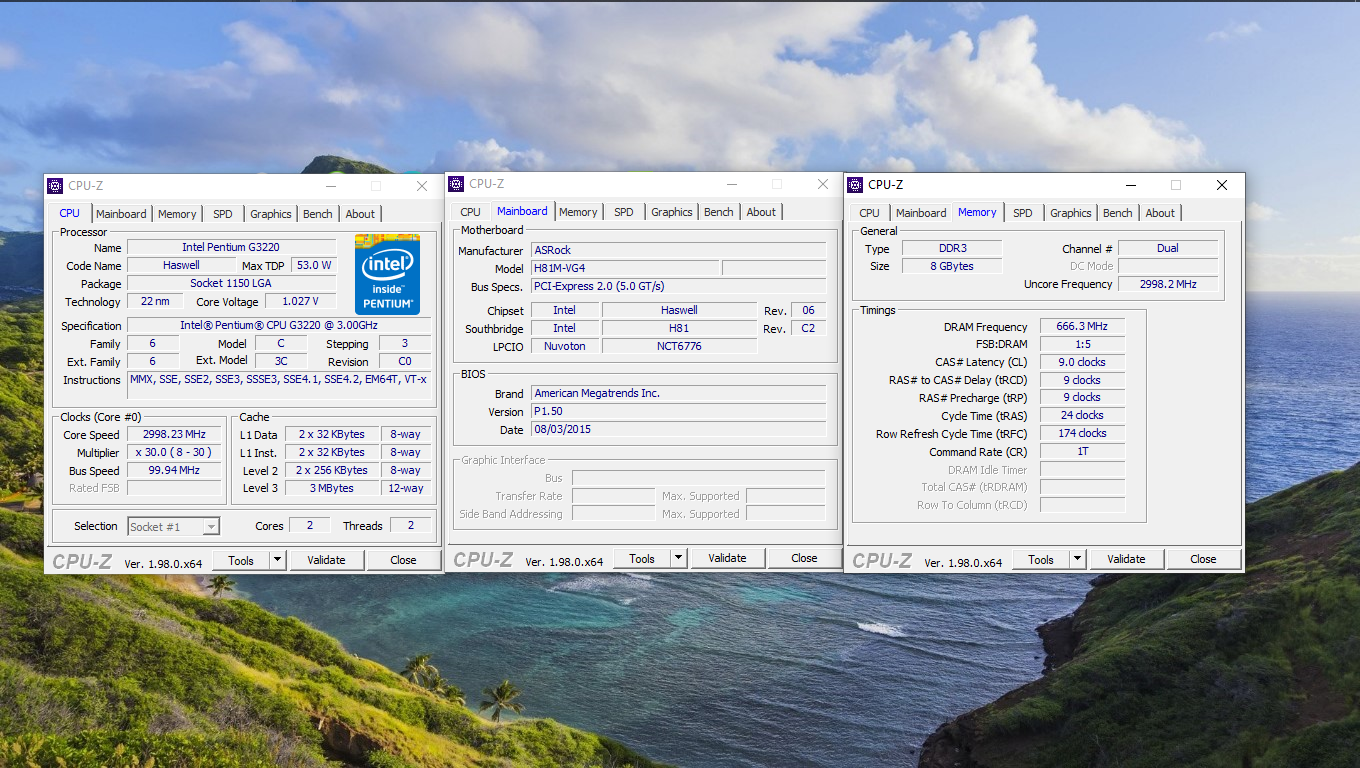Open Tools dropdown arrow in Memory window
The image size is (1360, 768).
tap(1077, 559)
